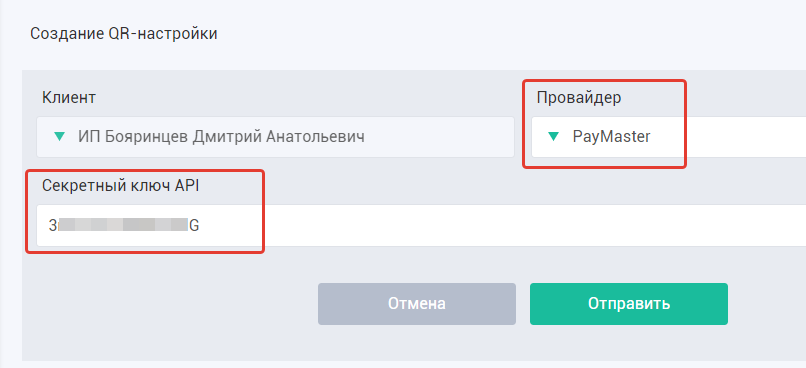Submit the form with Отправить
806x368 pixels.
[x=629, y=304]
